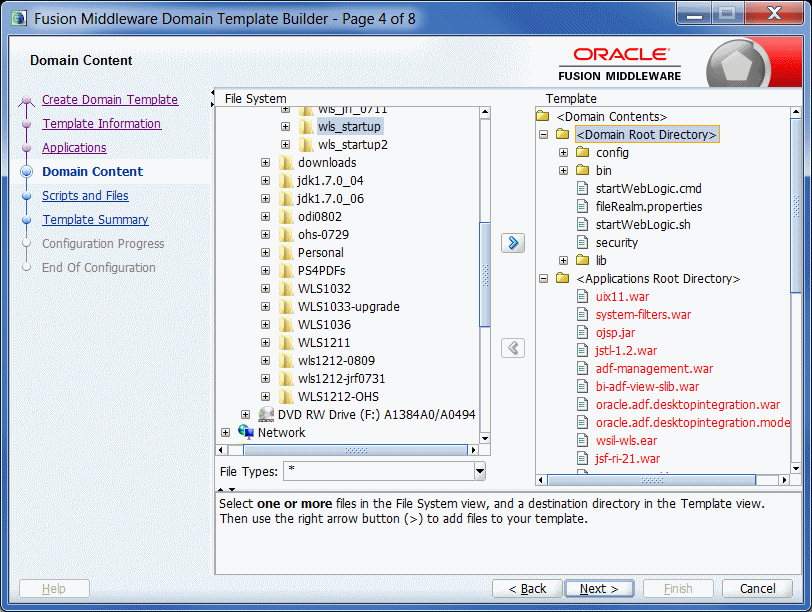Click the config folder icon
This screenshot has width=812, height=612.
click(583, 152)
